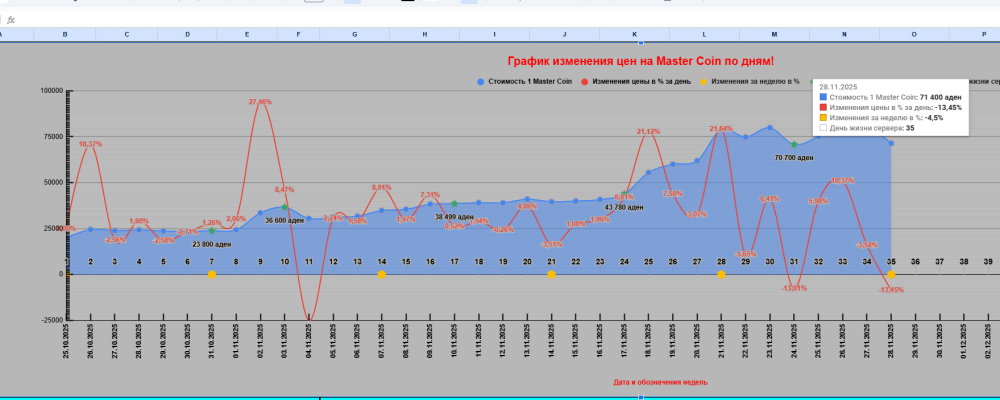1000x400 pixels.
Task: Click the top center chart resize handle
Action: [640, 43]
